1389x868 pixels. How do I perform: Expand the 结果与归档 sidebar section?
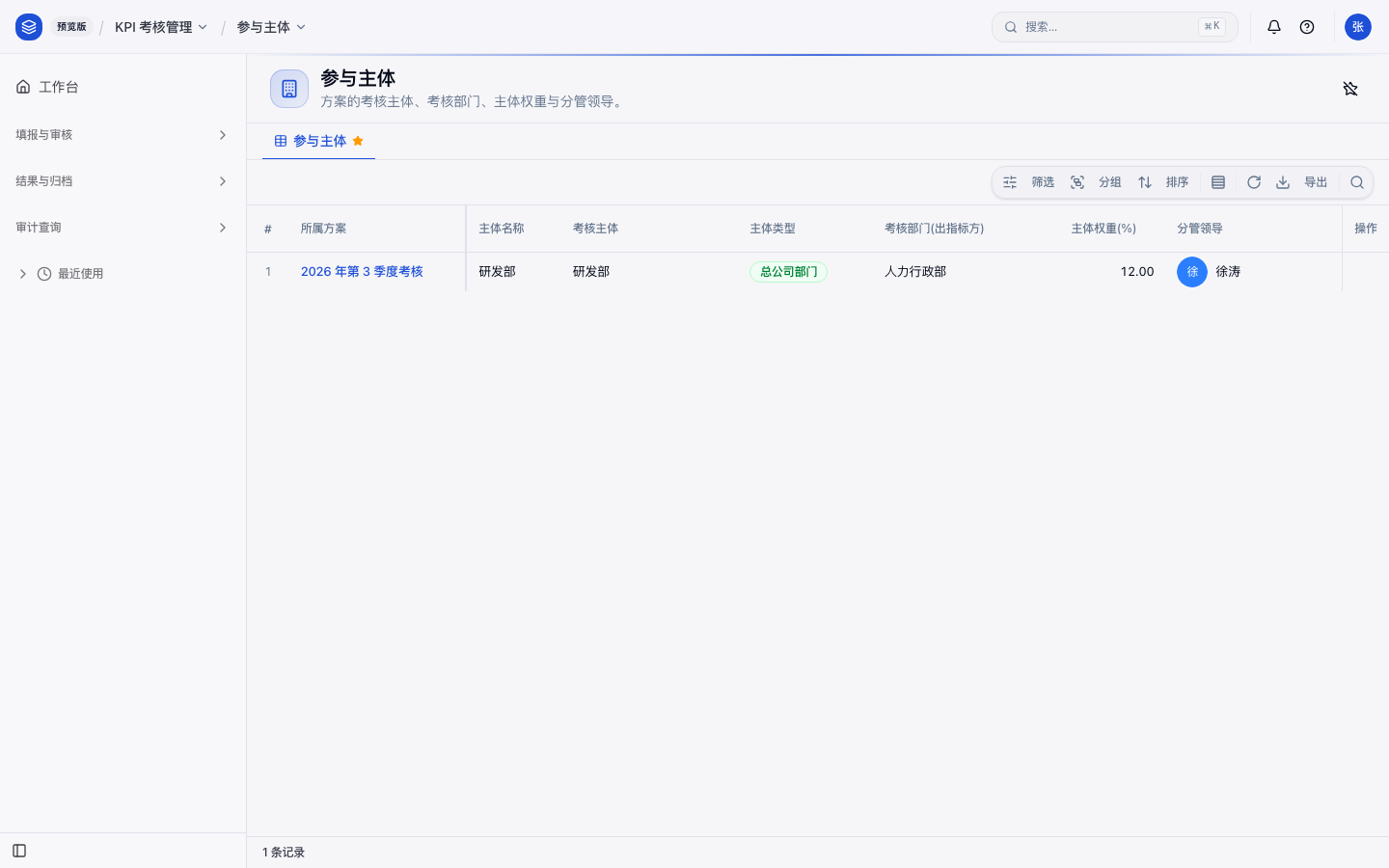coord(123,181)
